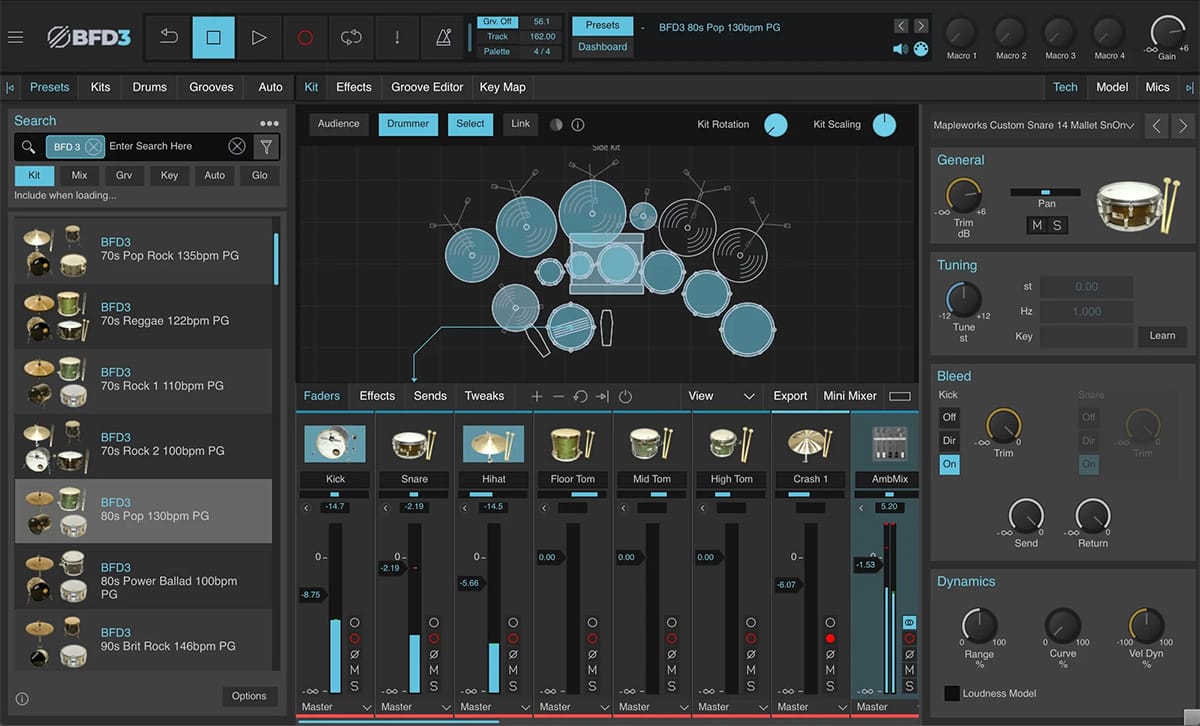This screenshot has height=726, width=1200.
Task: Click the Learn button in the Tuning section
Action: pos(1161,336)
